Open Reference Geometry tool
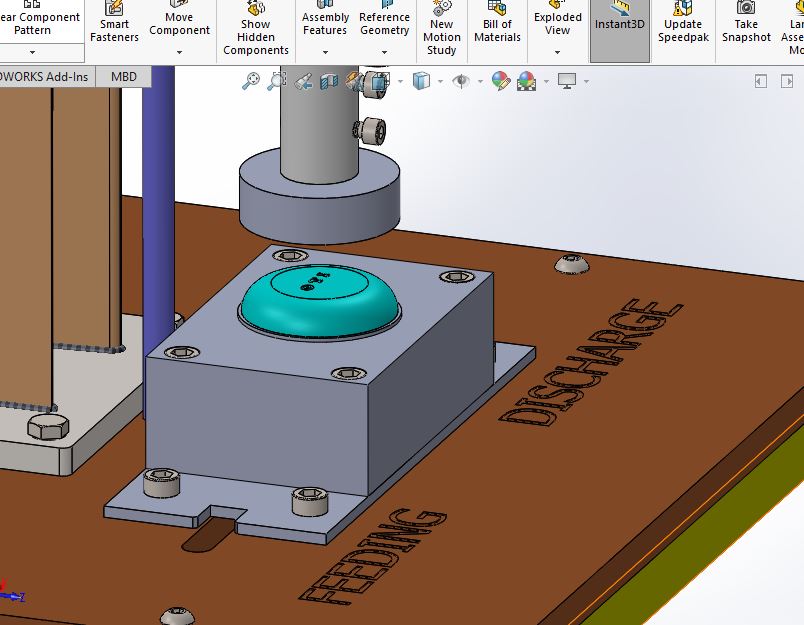804x625 pixels. tap(384, 19)
